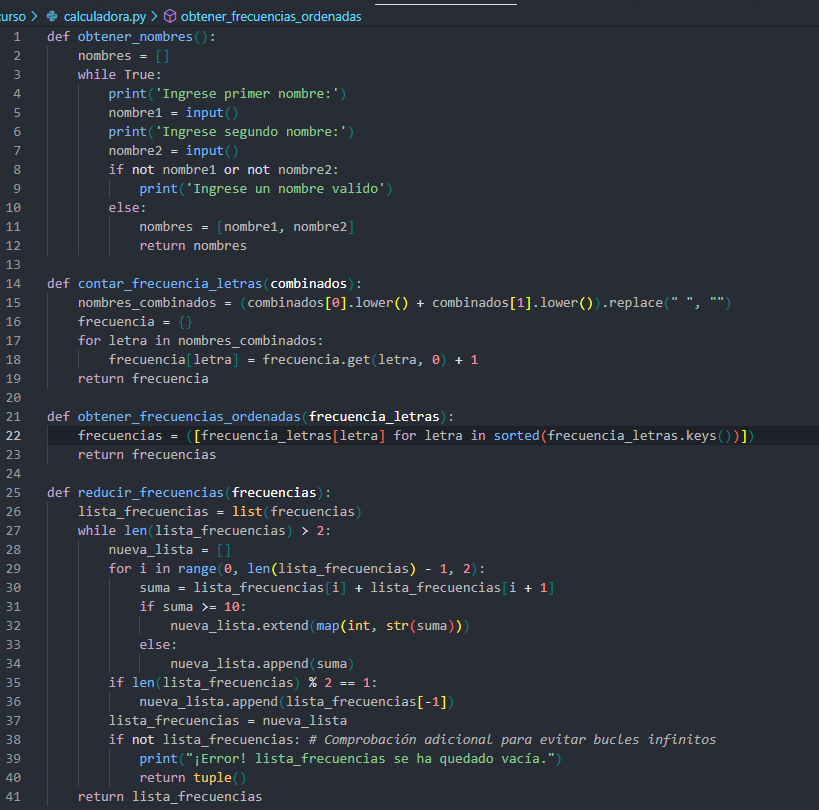819x810 pixels.
Task: Click line number 25 in gutter
Action: 13,492
